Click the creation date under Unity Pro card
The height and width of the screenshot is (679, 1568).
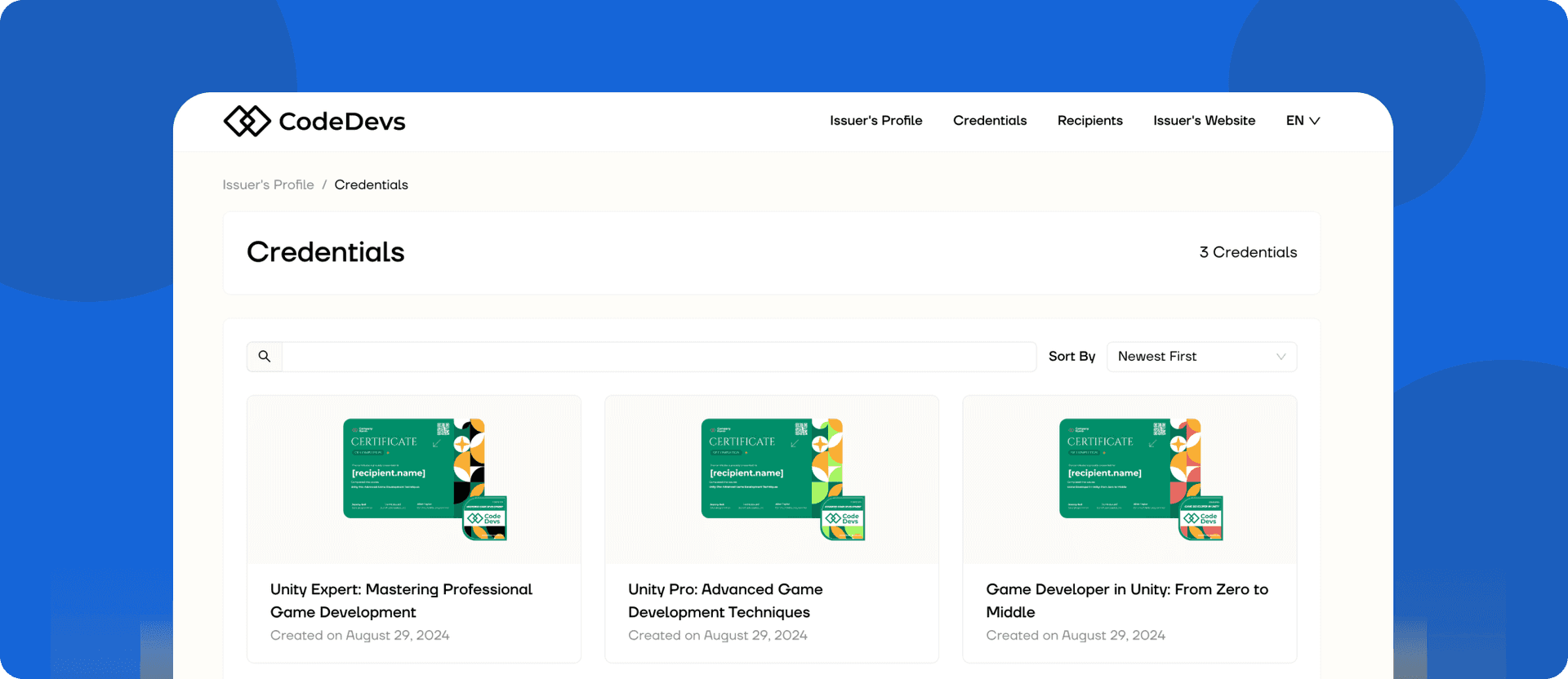(x=717, y=636)
